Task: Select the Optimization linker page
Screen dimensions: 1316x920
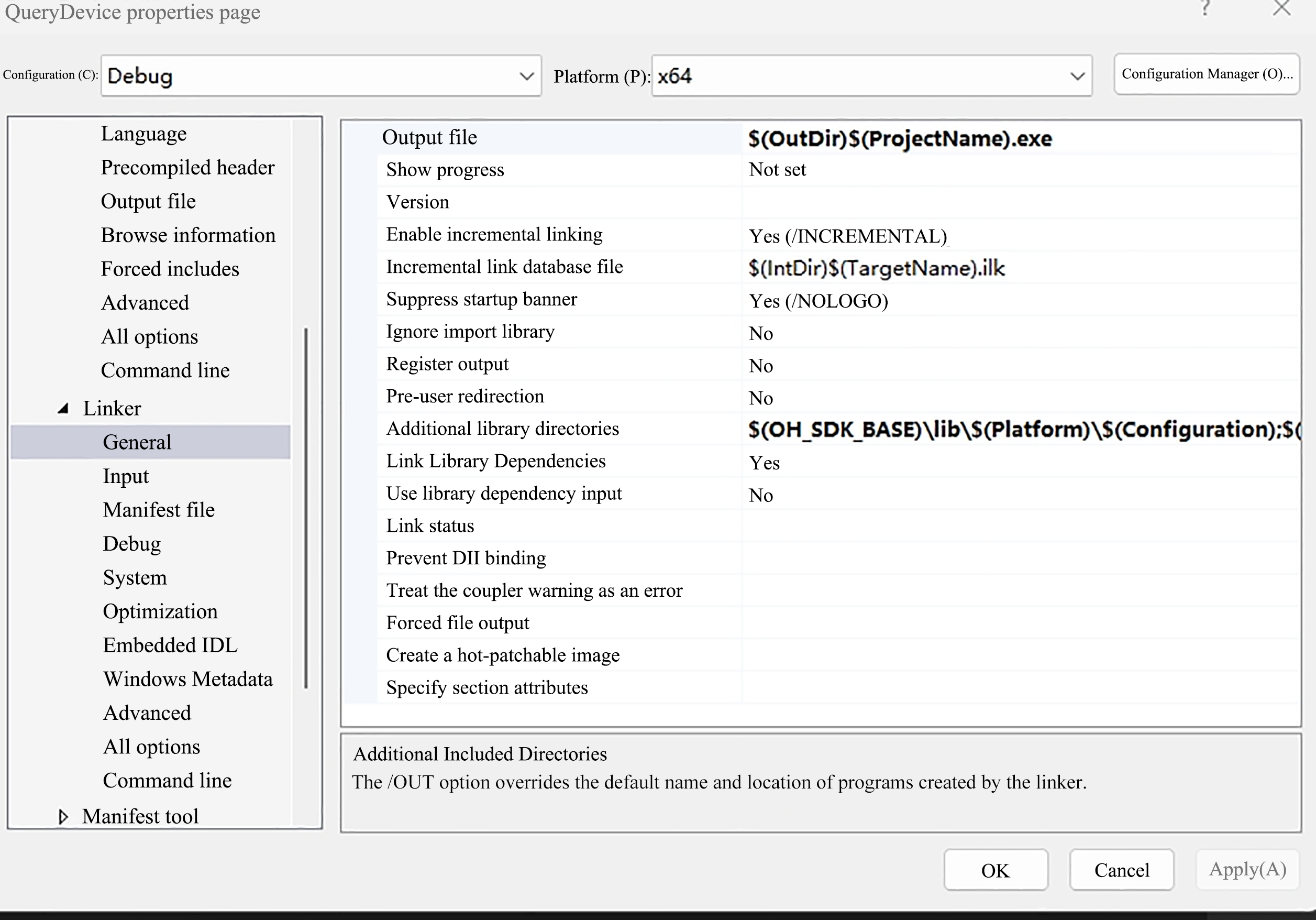Action: coord(160,611)
